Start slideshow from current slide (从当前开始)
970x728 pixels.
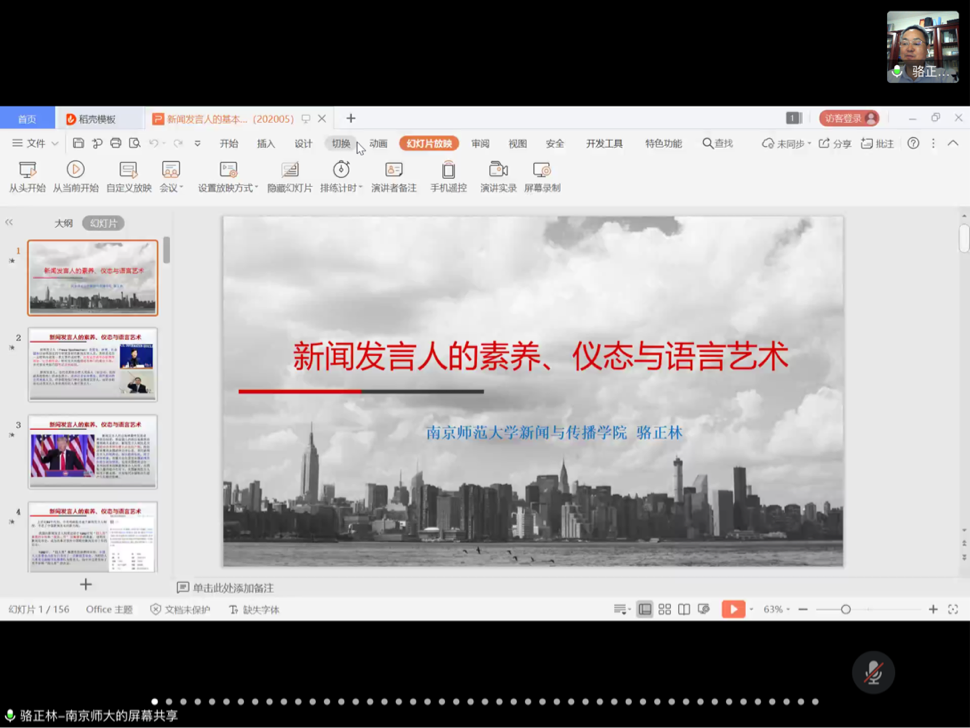[75, 171]
